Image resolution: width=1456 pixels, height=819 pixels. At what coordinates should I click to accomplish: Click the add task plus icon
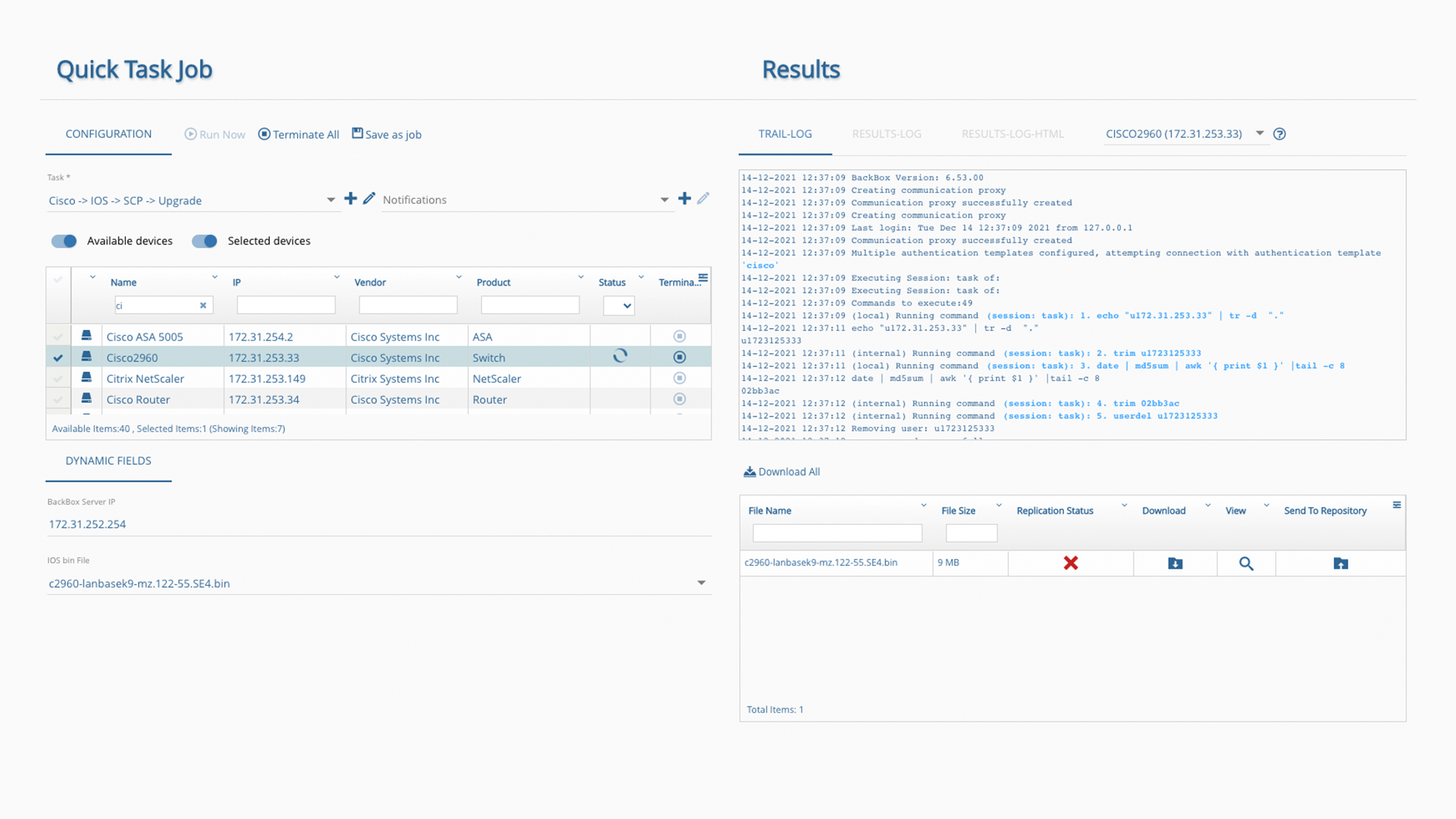[350, 199]
